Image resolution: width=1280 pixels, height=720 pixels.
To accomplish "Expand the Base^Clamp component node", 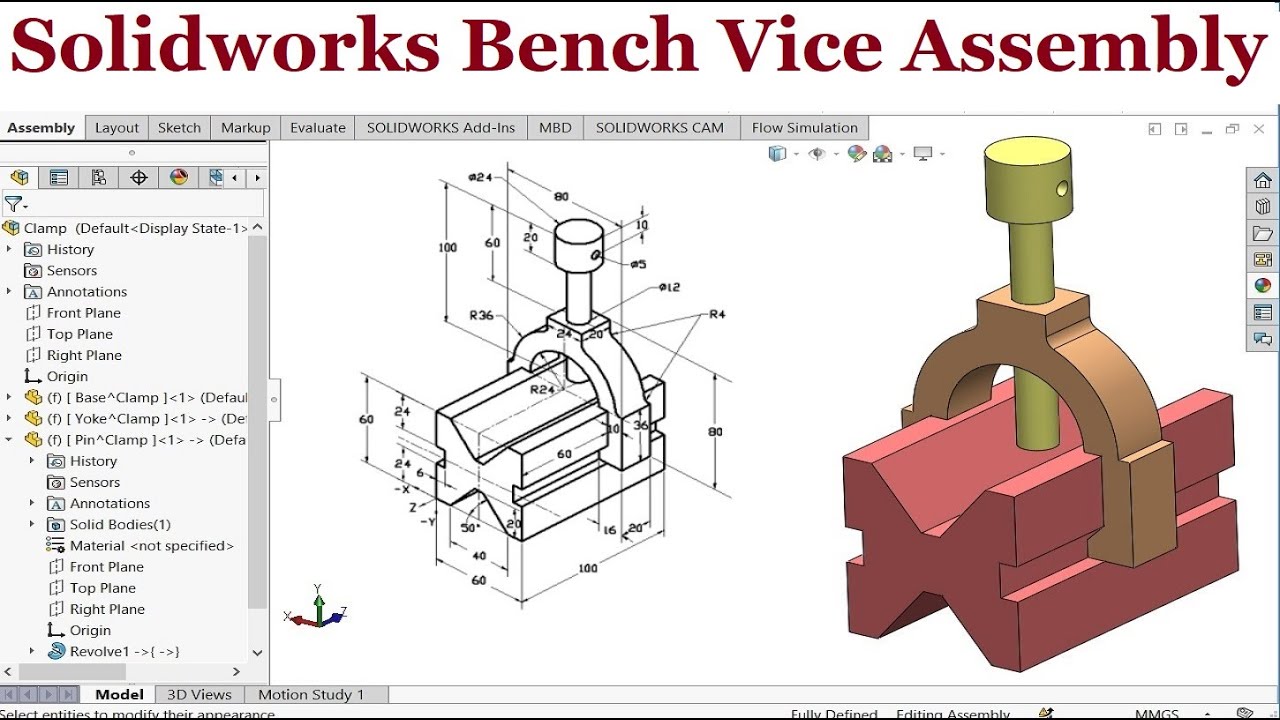I will click(9, 397).
